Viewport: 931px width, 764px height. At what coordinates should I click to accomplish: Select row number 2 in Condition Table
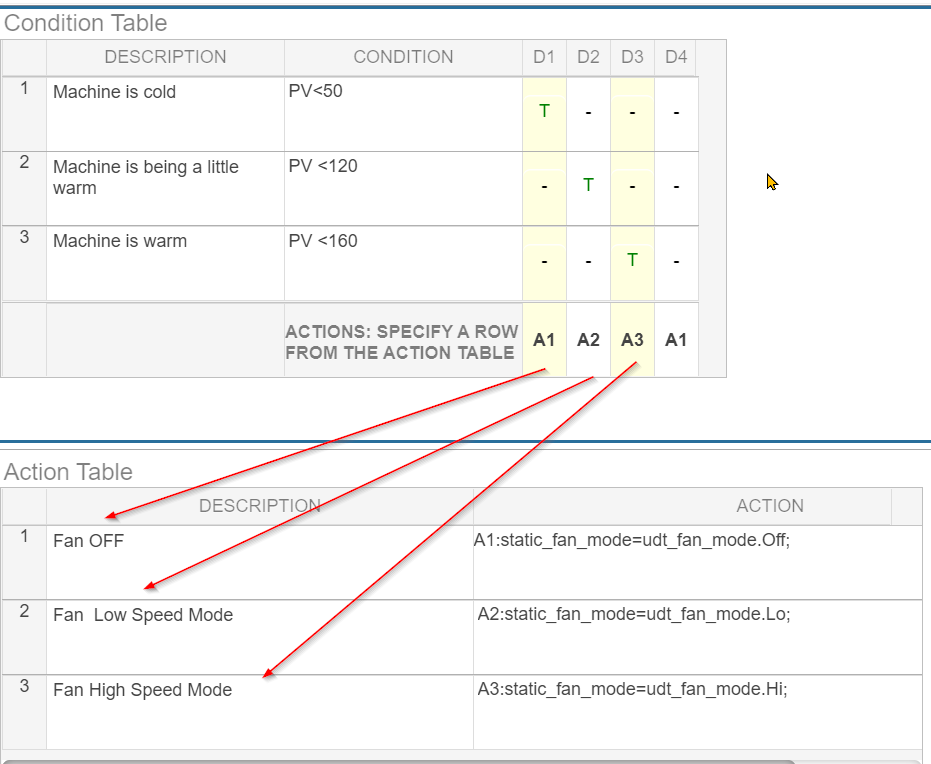[x=24, y=189]
